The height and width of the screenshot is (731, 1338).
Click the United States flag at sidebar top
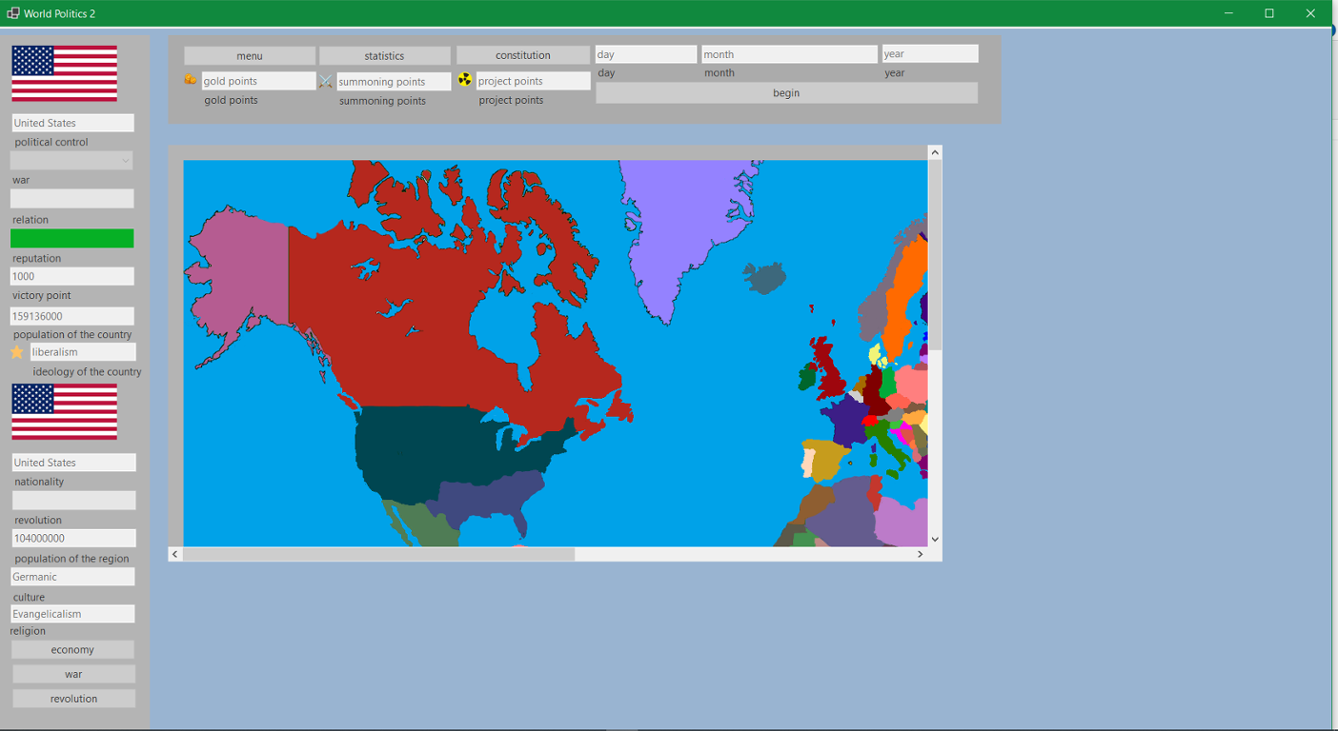tap(64, 72)
